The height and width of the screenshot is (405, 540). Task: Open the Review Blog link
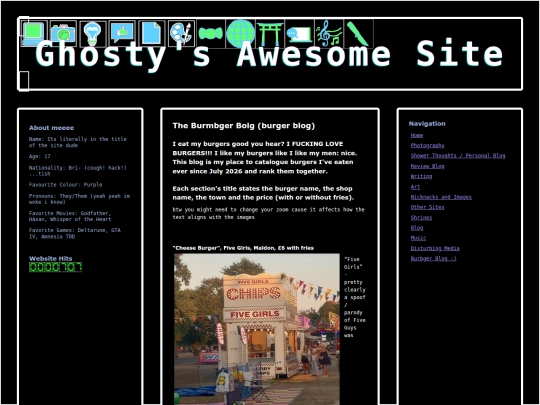tap(427, 166)
